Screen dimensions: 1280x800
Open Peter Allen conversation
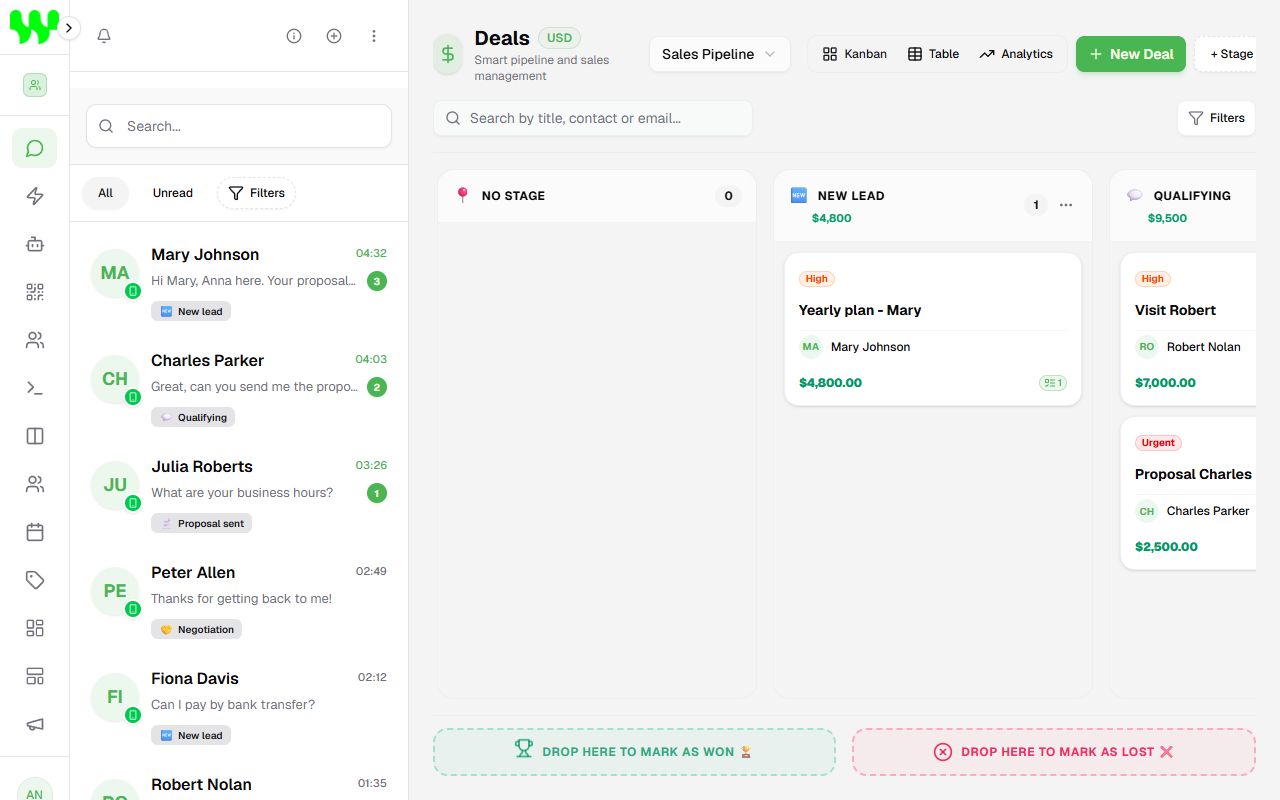coord(239,601)
